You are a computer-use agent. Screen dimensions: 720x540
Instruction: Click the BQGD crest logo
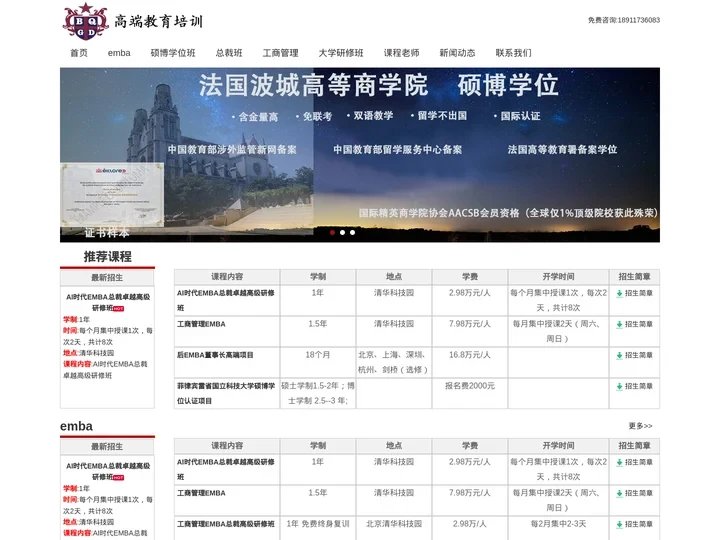pyautogui.click(x=85, y=21)
